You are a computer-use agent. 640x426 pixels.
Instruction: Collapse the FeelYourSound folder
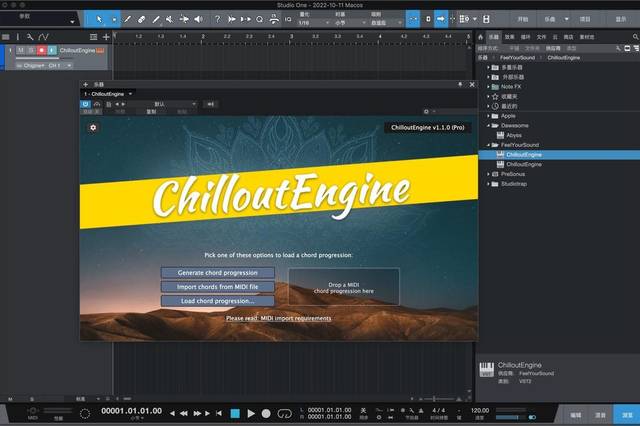488,145
